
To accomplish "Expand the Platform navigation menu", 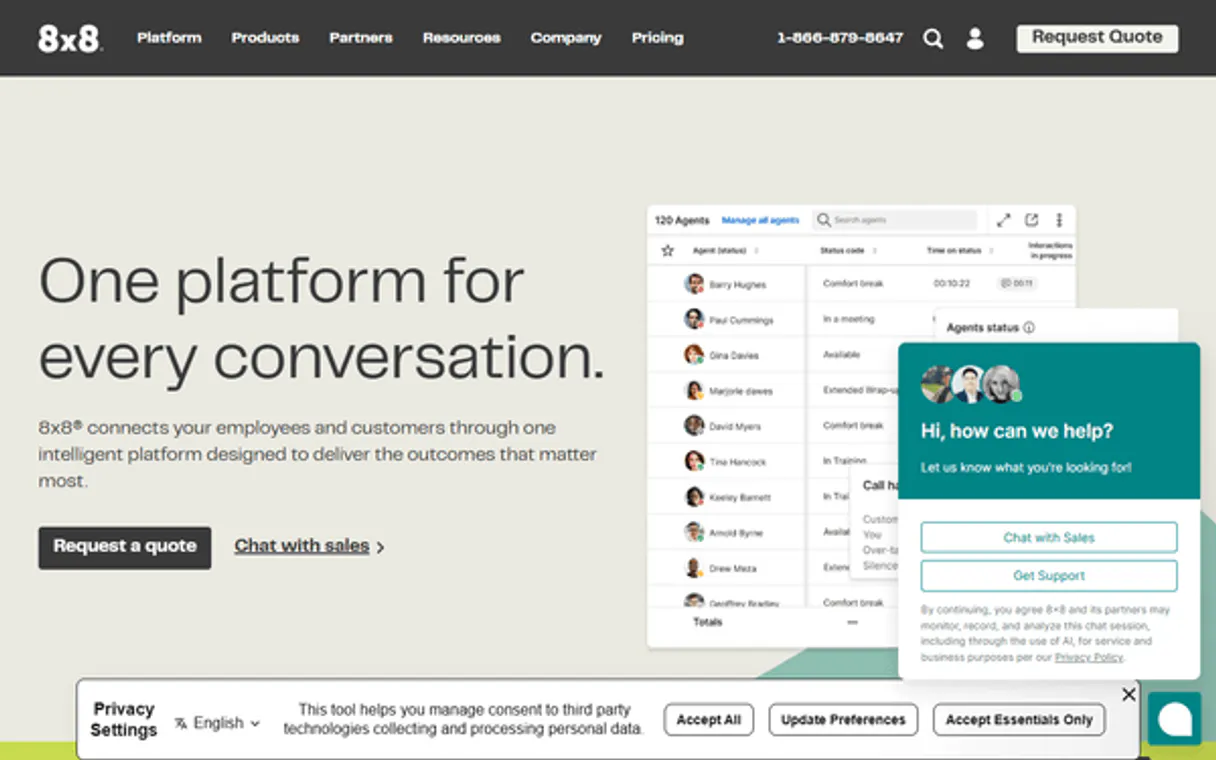I will pyautogui.click(x=169, y=38).
